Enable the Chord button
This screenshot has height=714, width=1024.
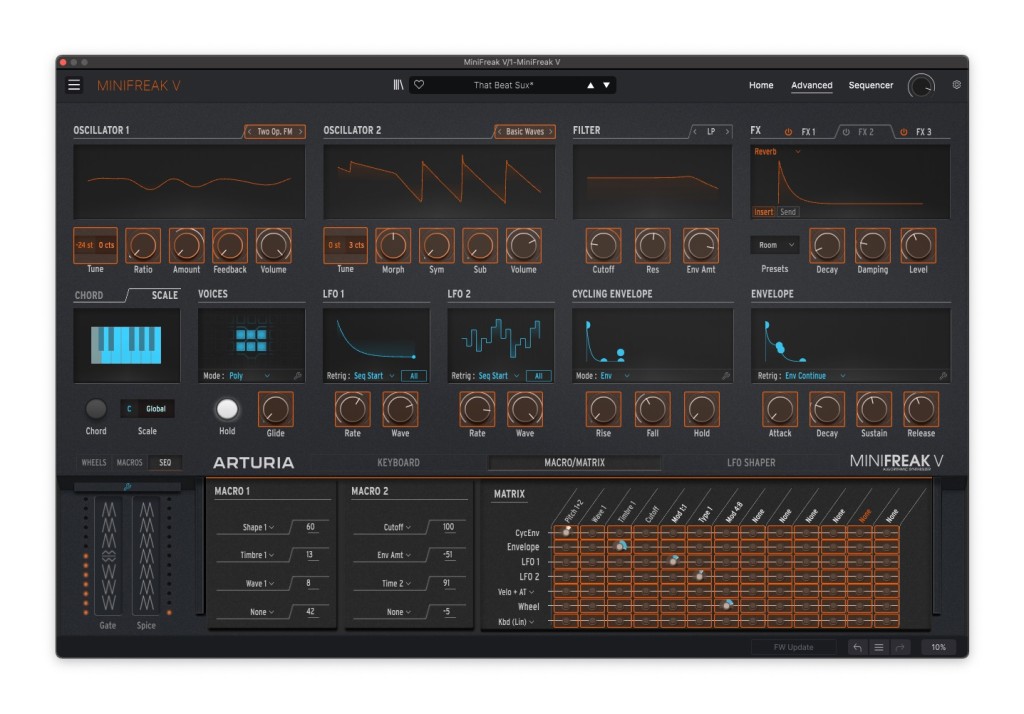coord(96,409)
